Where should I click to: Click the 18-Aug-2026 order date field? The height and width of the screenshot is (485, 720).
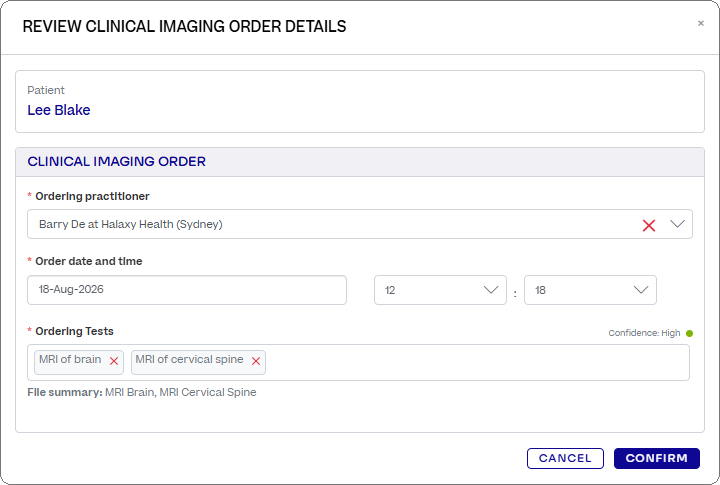pos(187,290)
